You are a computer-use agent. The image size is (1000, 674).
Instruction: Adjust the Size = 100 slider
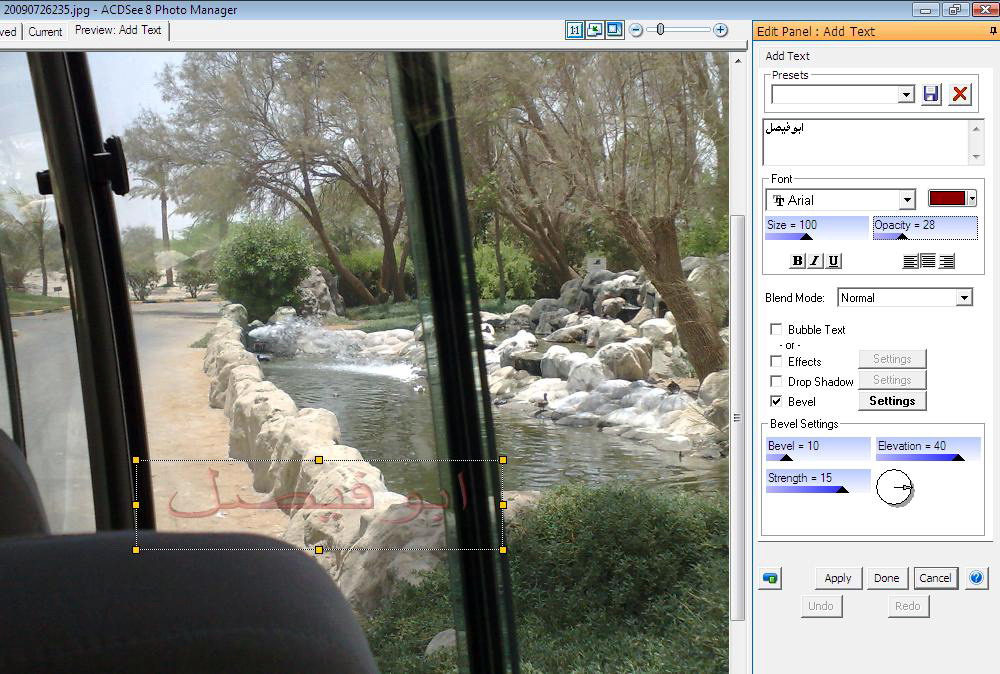pos(817,228)
